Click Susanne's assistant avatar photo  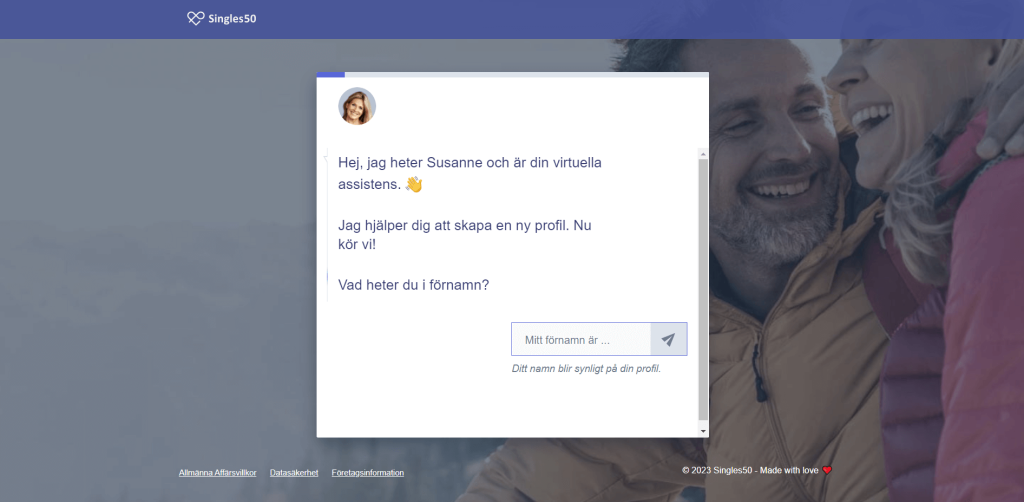click(357, 106)
